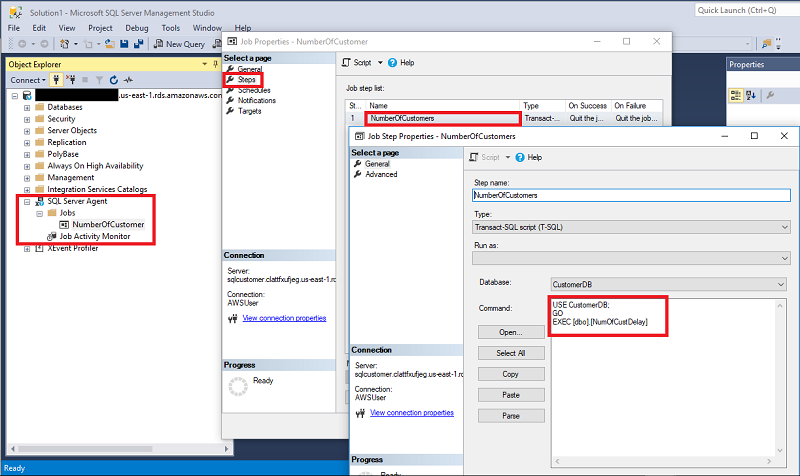Open the Tools menu
Viewport: 800px width, 476px height.
pos(170,28)
